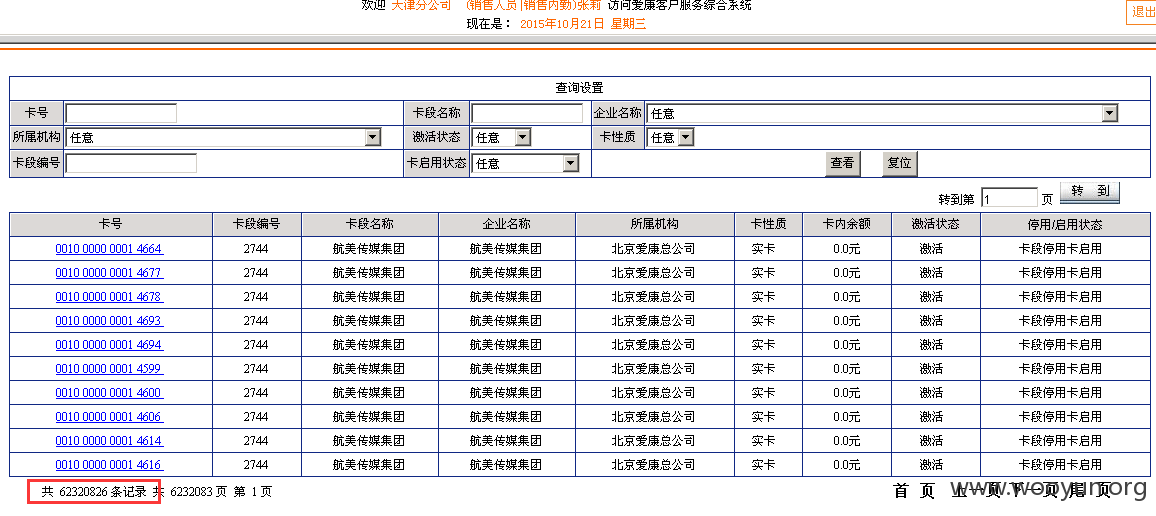Screen dimensions: 1156x516
Task: Click the 查看 search button
Action: (842, 164)
